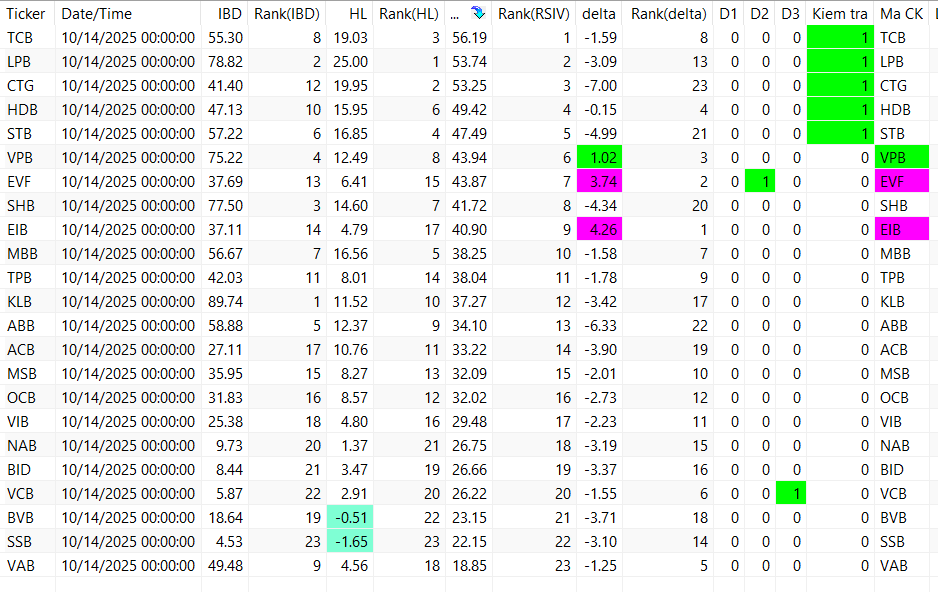The height and width of the screenshot is (592, 938).
Task: Click the HL value 8.57 in OCB row
Action: (x=354, y=397)
